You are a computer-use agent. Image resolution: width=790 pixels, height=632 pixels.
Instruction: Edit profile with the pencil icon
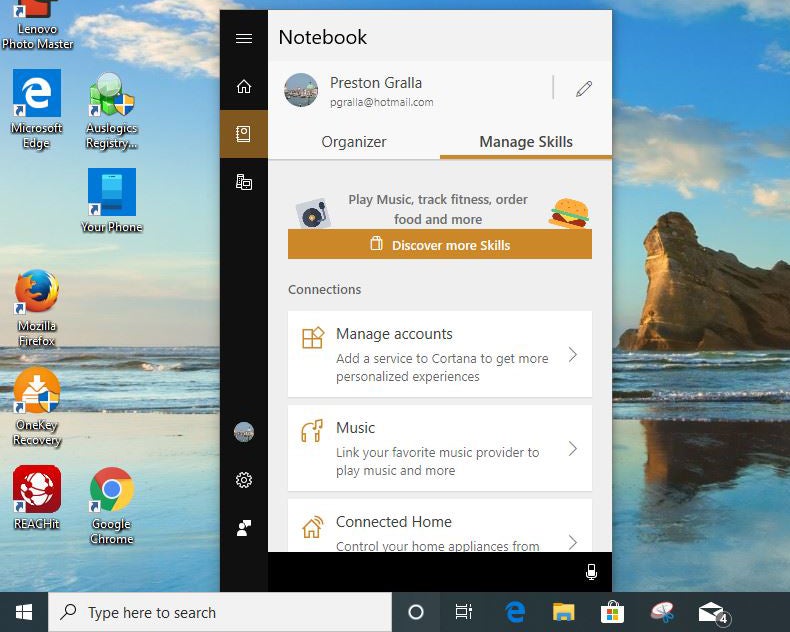tap(584, 89)
